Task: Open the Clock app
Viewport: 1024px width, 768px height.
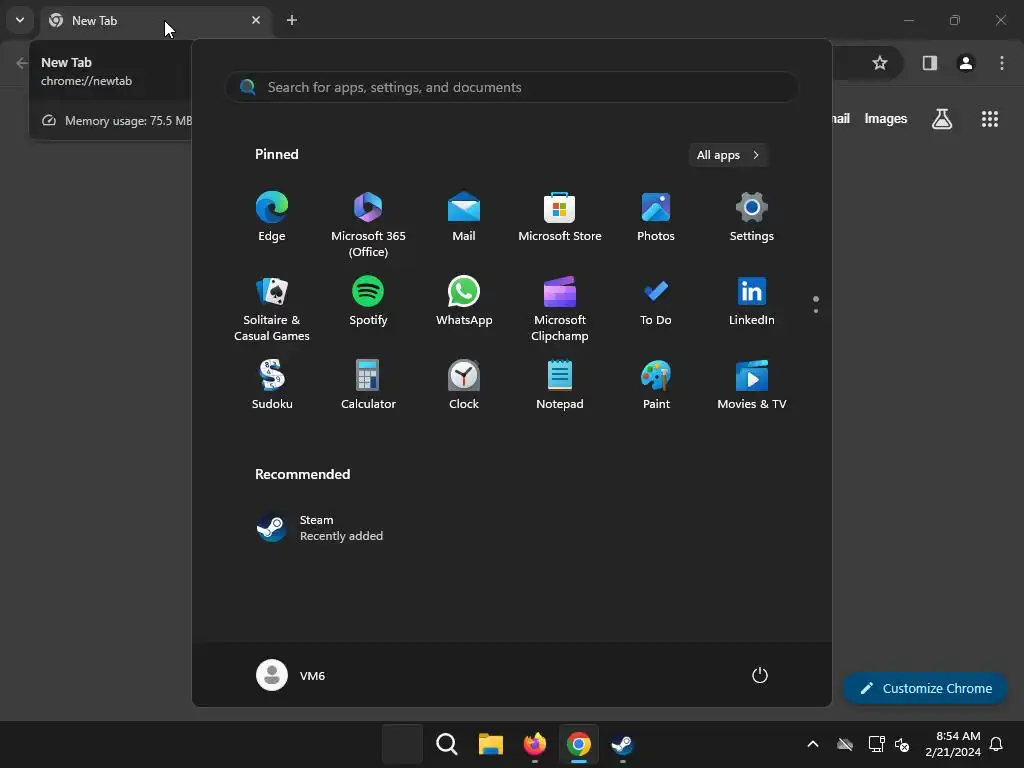Action: [464, 385]
